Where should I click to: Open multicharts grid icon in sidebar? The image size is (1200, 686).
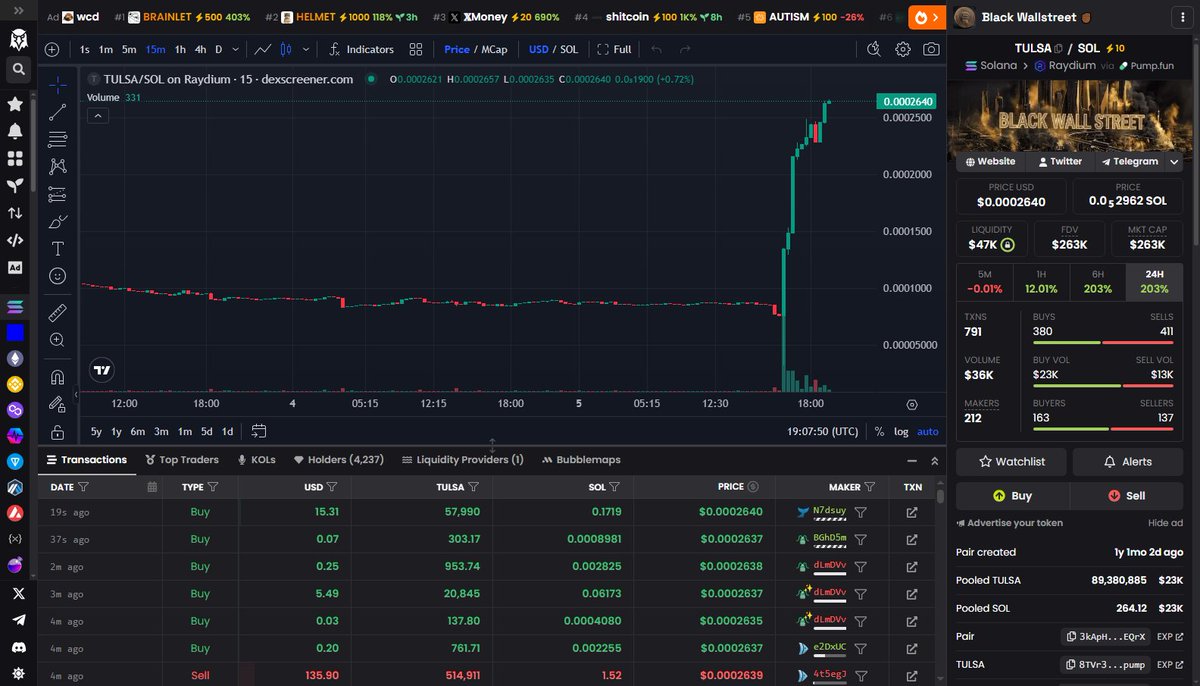(15, 158)
